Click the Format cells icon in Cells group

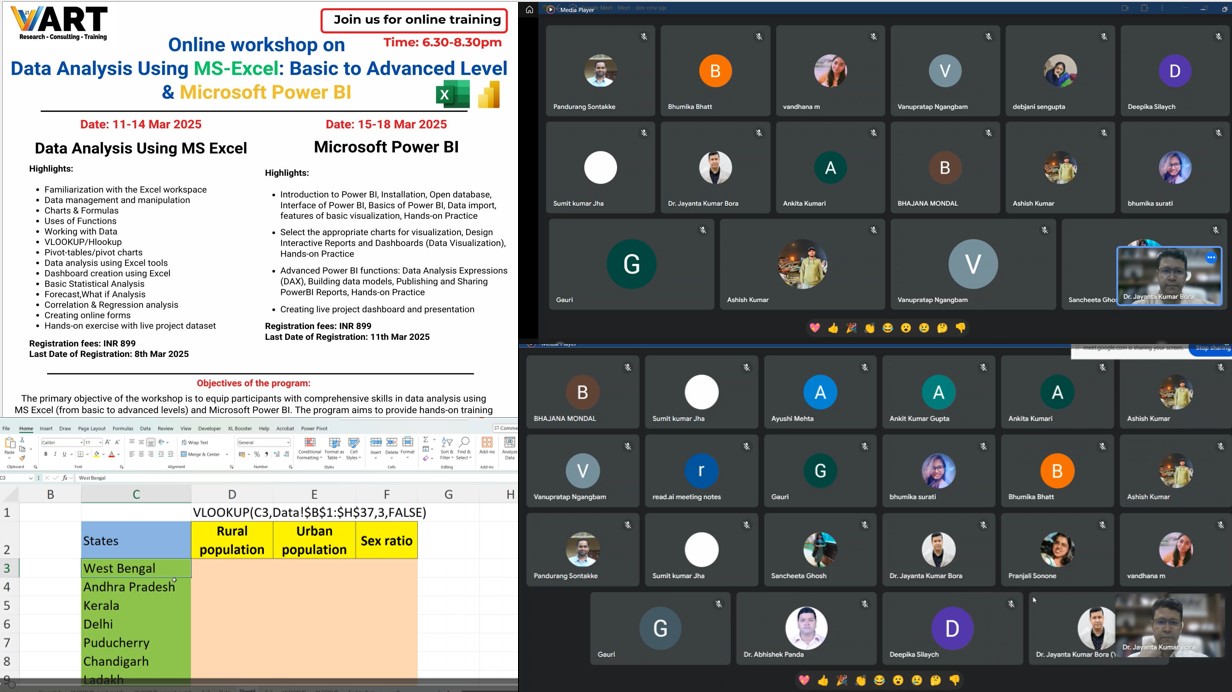[x=407, y=442]
